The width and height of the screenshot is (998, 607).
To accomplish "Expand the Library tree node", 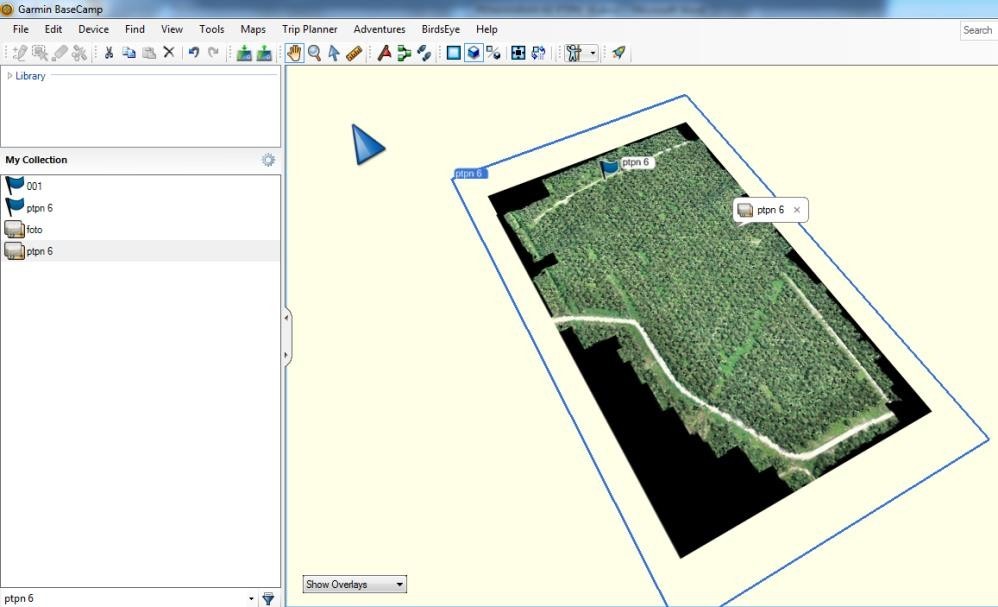I will 10,76.
